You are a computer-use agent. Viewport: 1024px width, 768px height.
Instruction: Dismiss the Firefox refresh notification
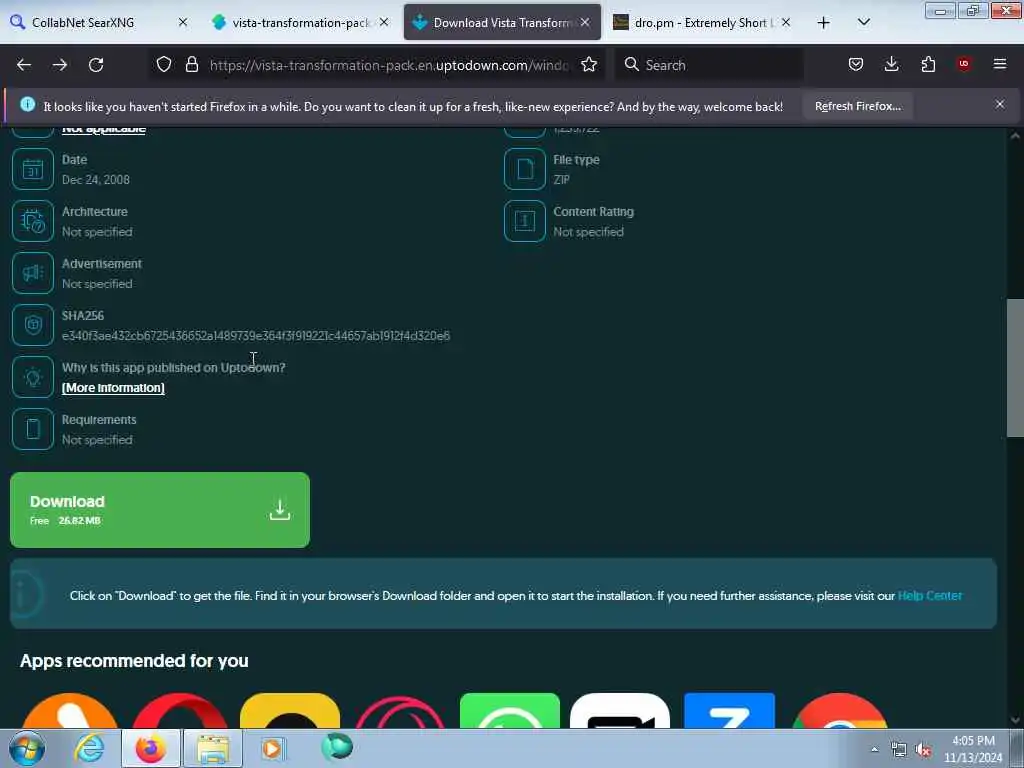(1000, 104)
